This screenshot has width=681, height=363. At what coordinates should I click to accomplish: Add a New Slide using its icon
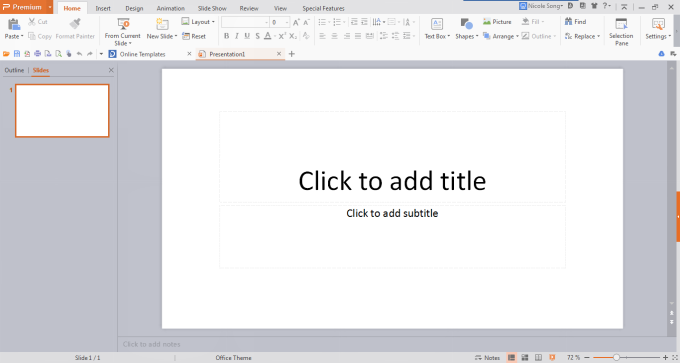tap(162, 24)
